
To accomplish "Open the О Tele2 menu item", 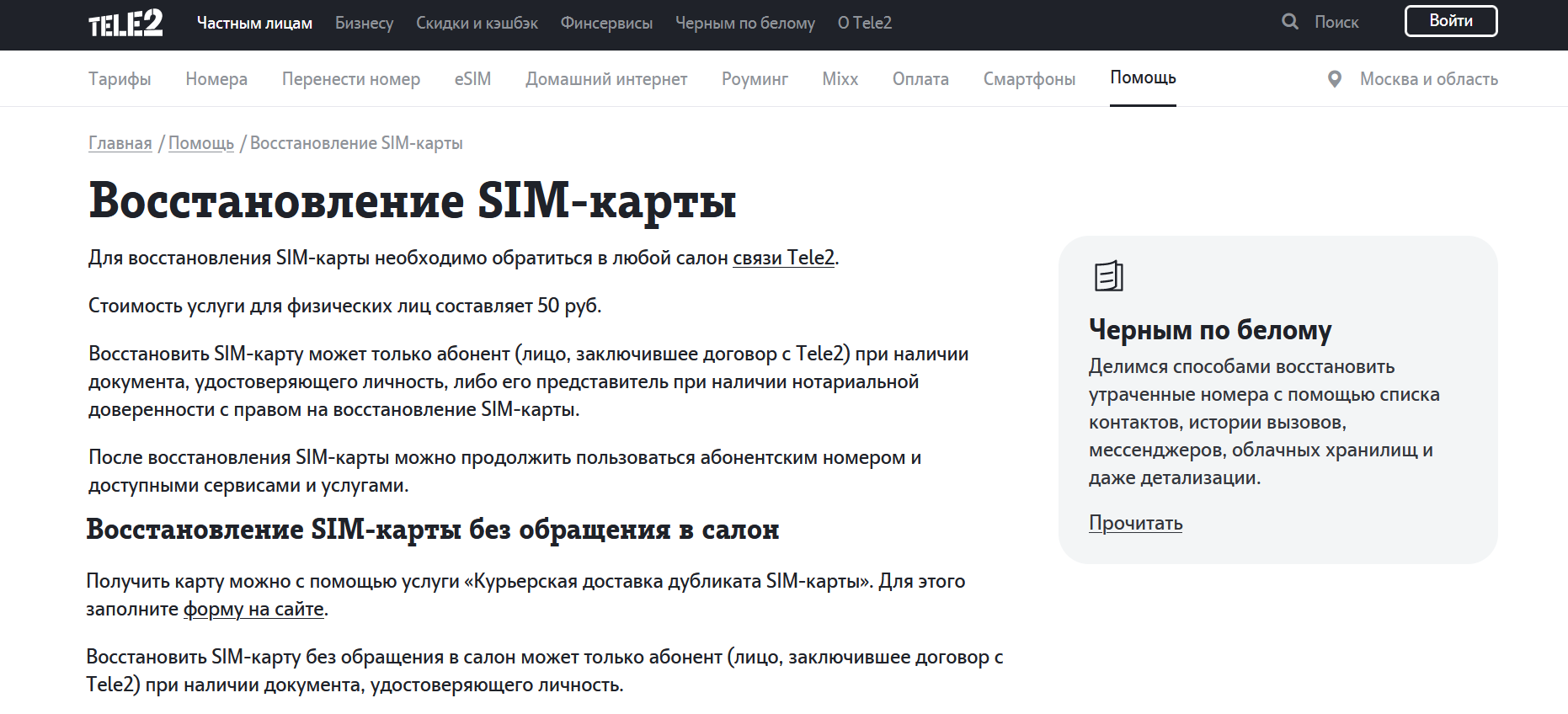I will (865, 23).
